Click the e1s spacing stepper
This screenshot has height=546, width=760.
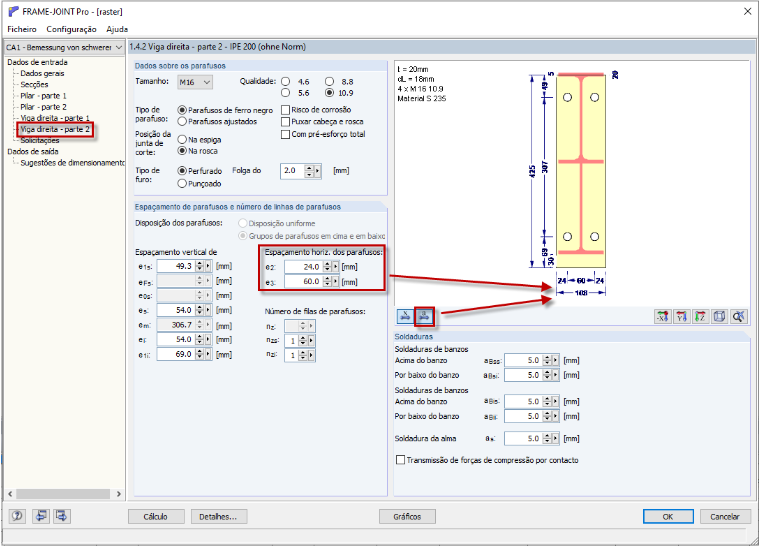(200, 266)
